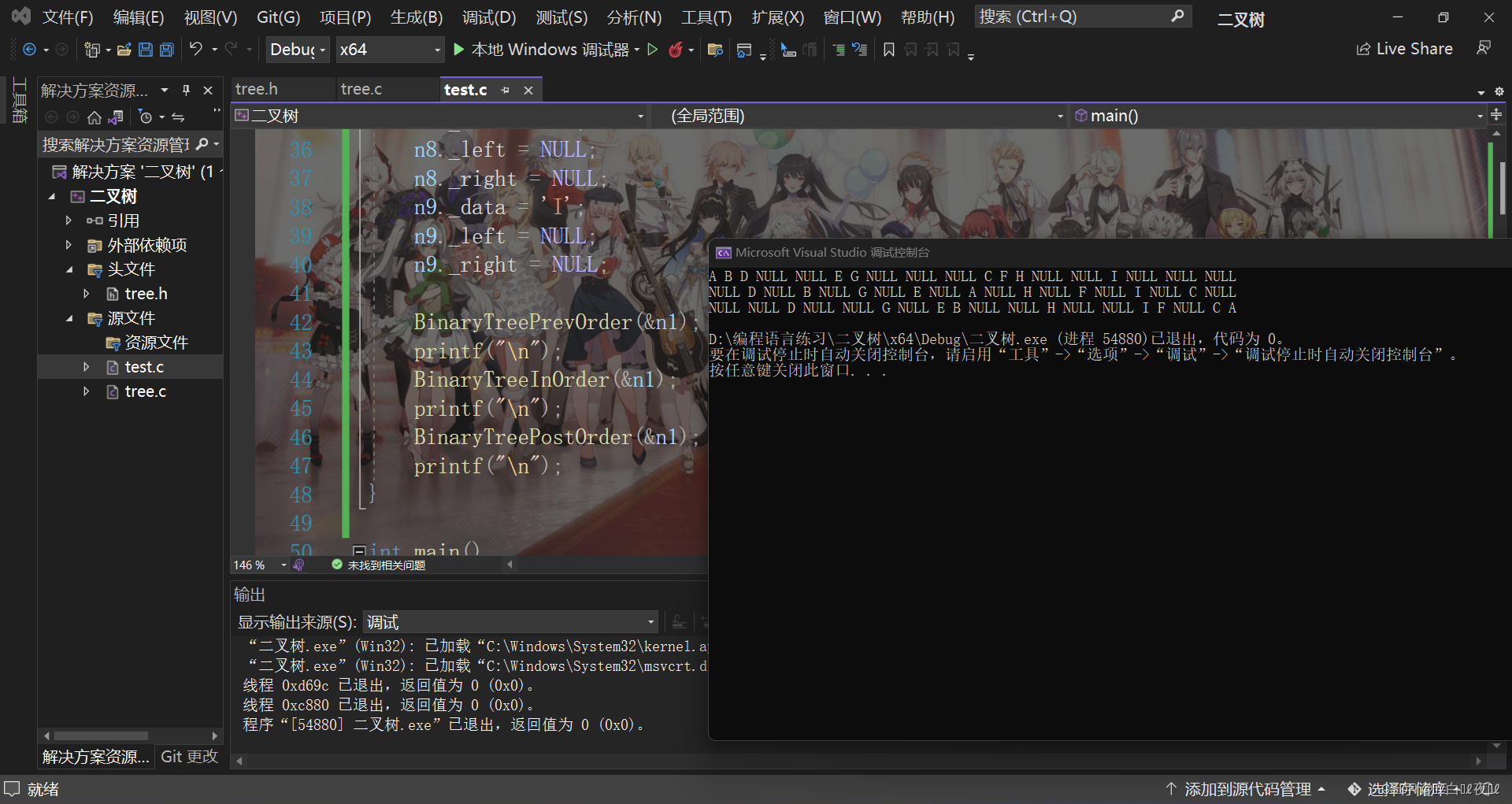The height and width of the screenshot is (804, 1512).
Task: Open the Debug configuration dropdown
Action: (298, 50)
